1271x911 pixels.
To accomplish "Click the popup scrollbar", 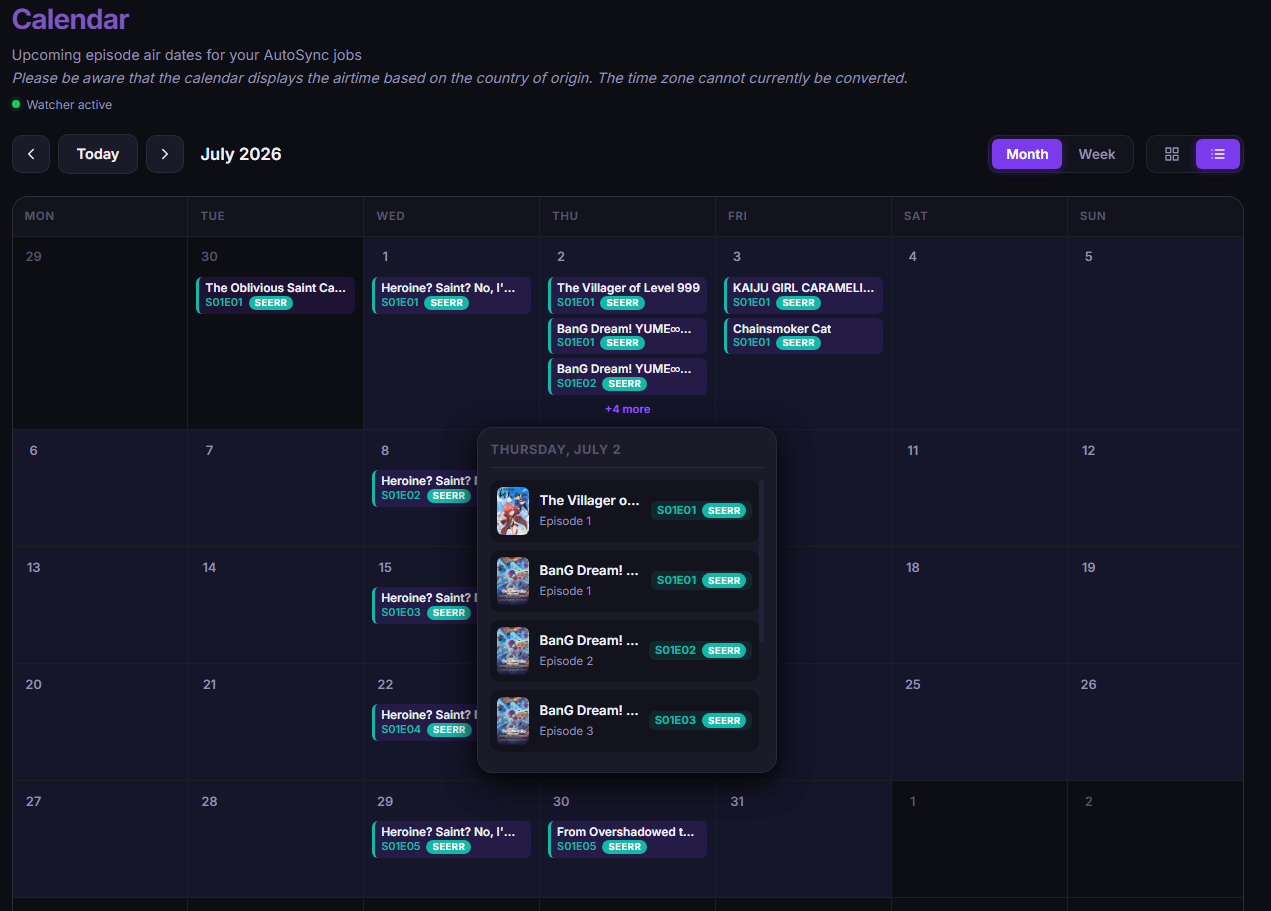I will click(x=761, y=562).
